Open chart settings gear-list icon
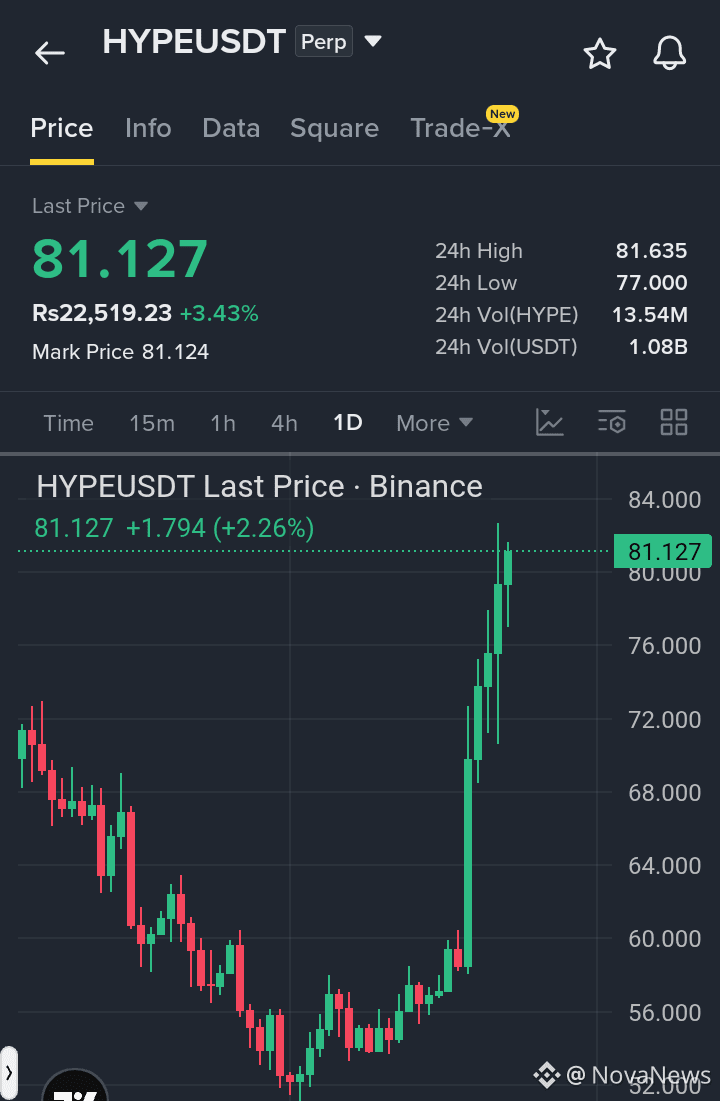Viewport: 720px width, 1101px height. [612, 423]
